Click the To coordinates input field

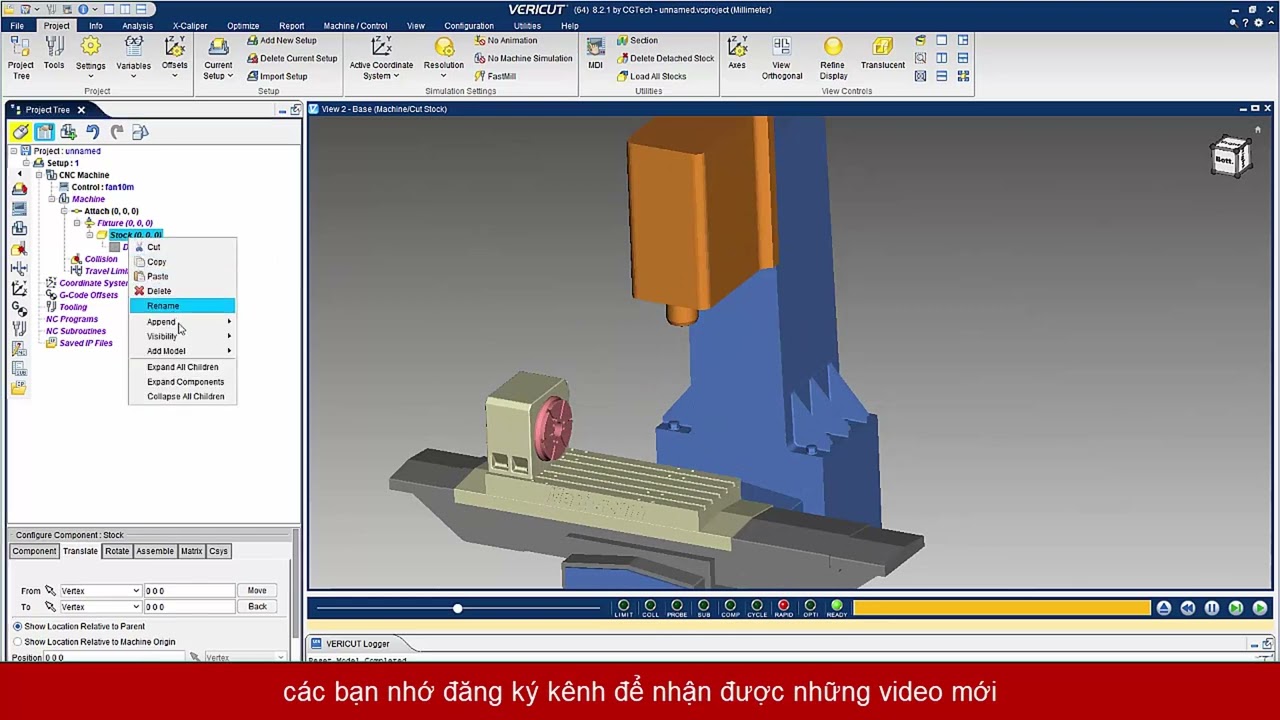click(x=189, y=607)
